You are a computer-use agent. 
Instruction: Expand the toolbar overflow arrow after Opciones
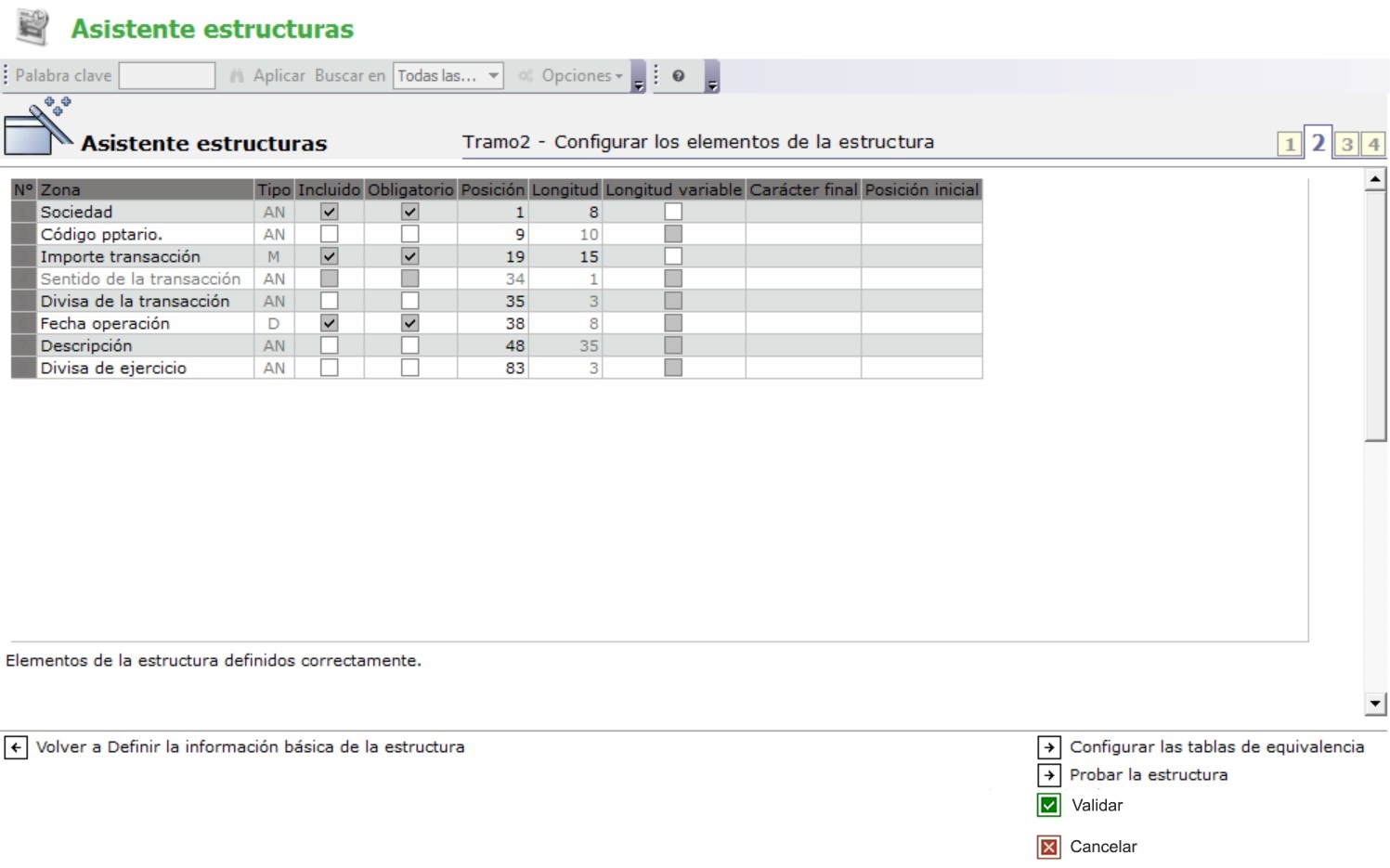tap(638, 84)
